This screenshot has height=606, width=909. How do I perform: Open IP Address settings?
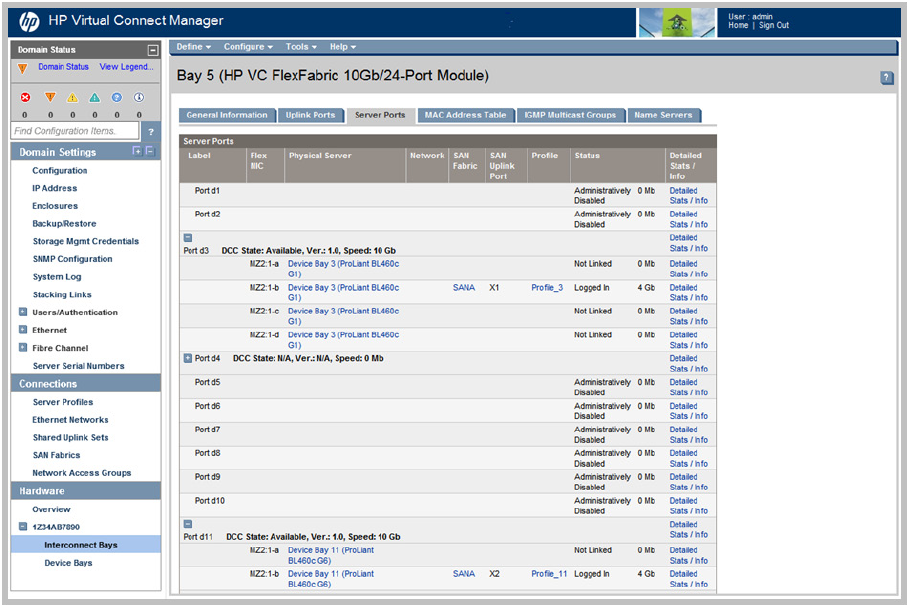click(x=54, y=188)
